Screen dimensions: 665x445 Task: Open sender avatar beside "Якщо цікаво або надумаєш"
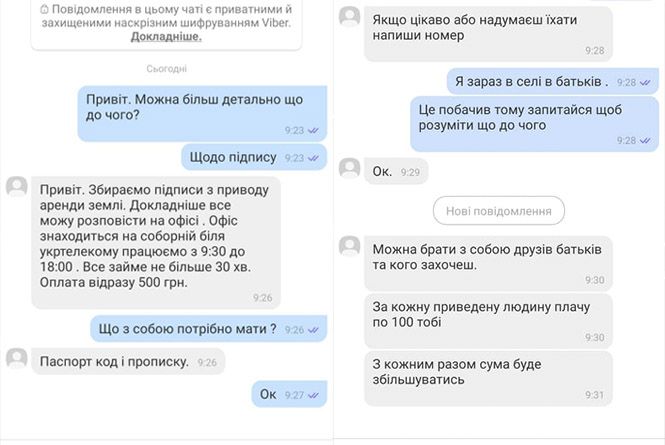[x=349, y=16]
